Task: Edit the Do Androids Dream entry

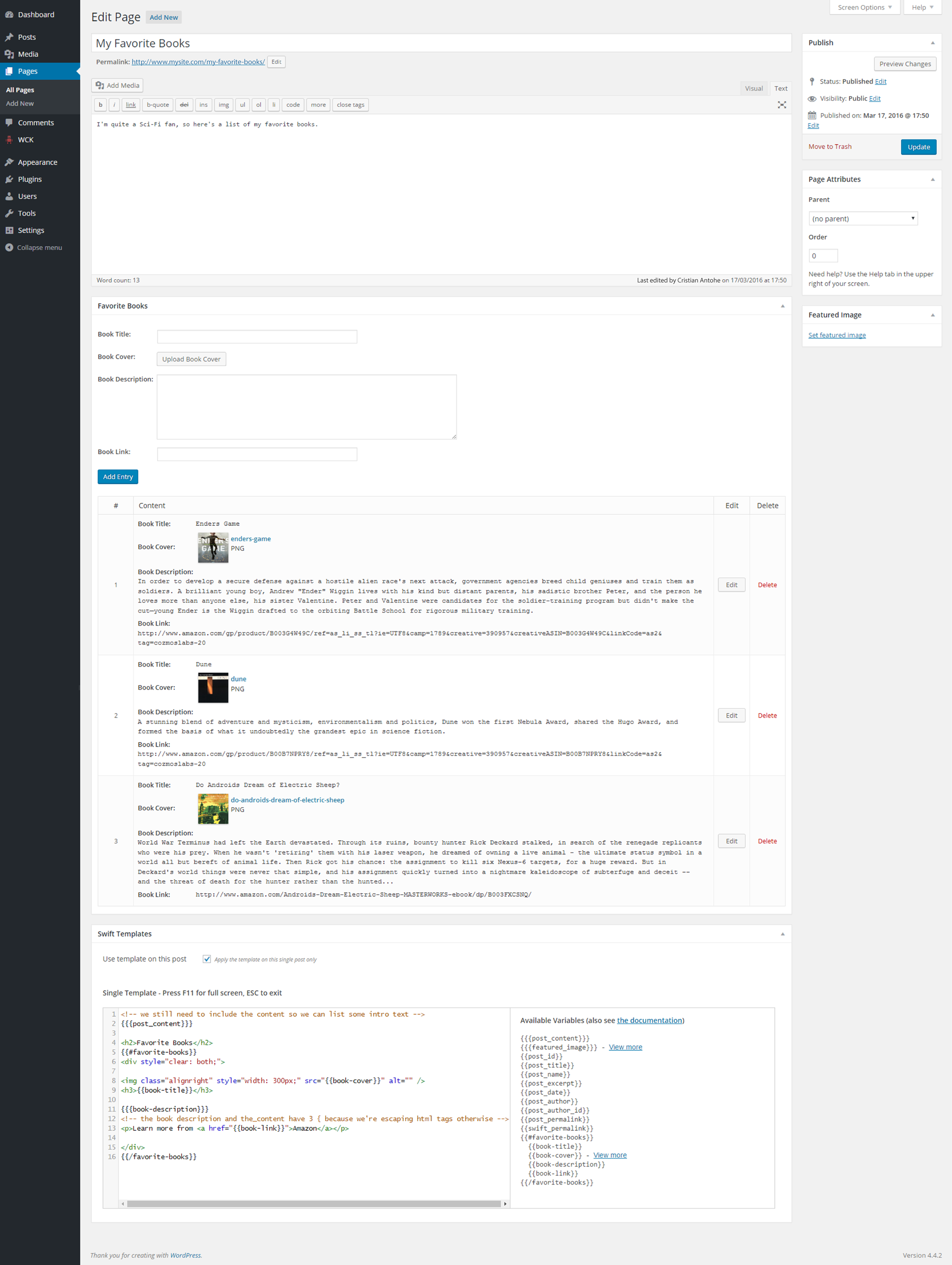Action: [731, 841]
